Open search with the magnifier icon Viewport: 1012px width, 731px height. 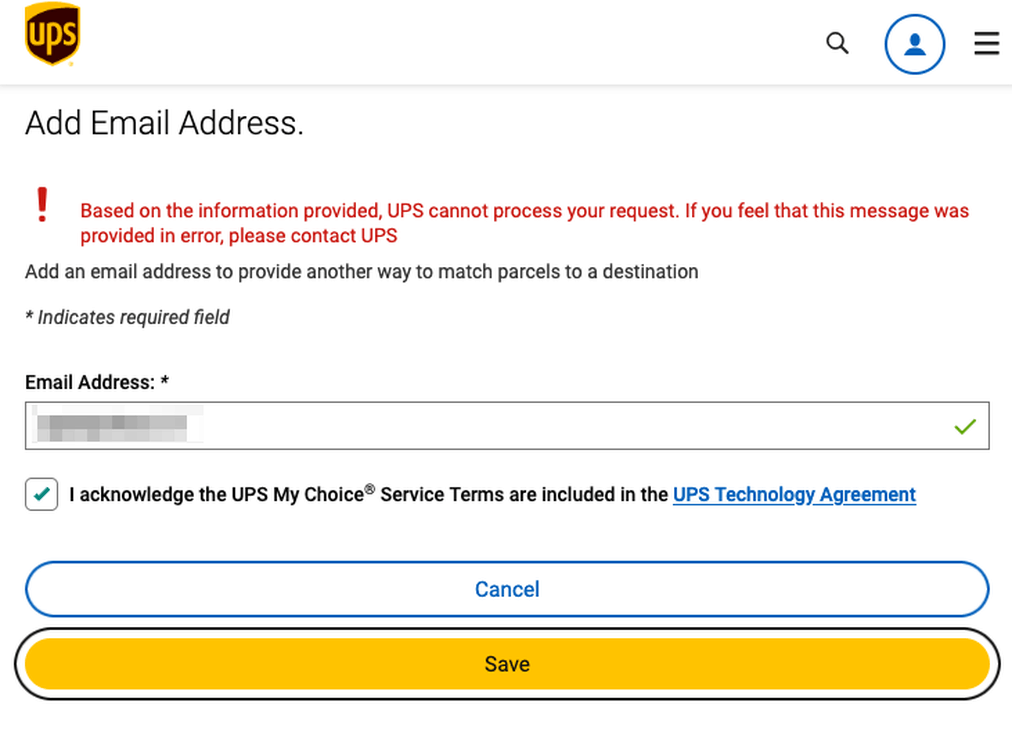click(837, 43)
